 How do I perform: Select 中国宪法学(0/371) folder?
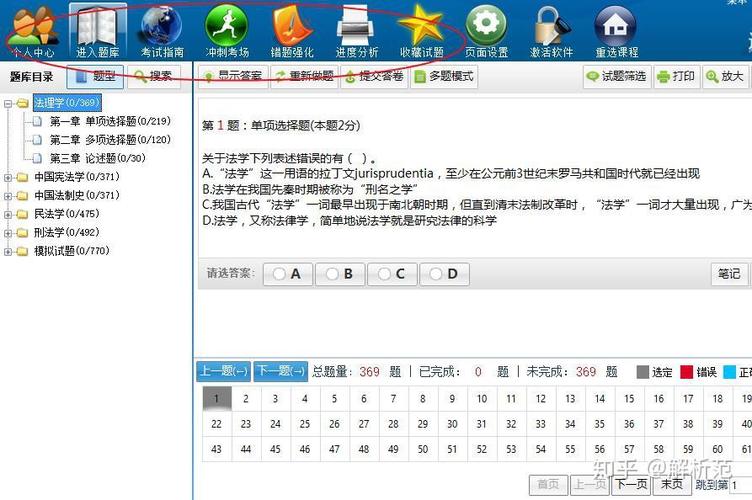click(x=77, y=177)
